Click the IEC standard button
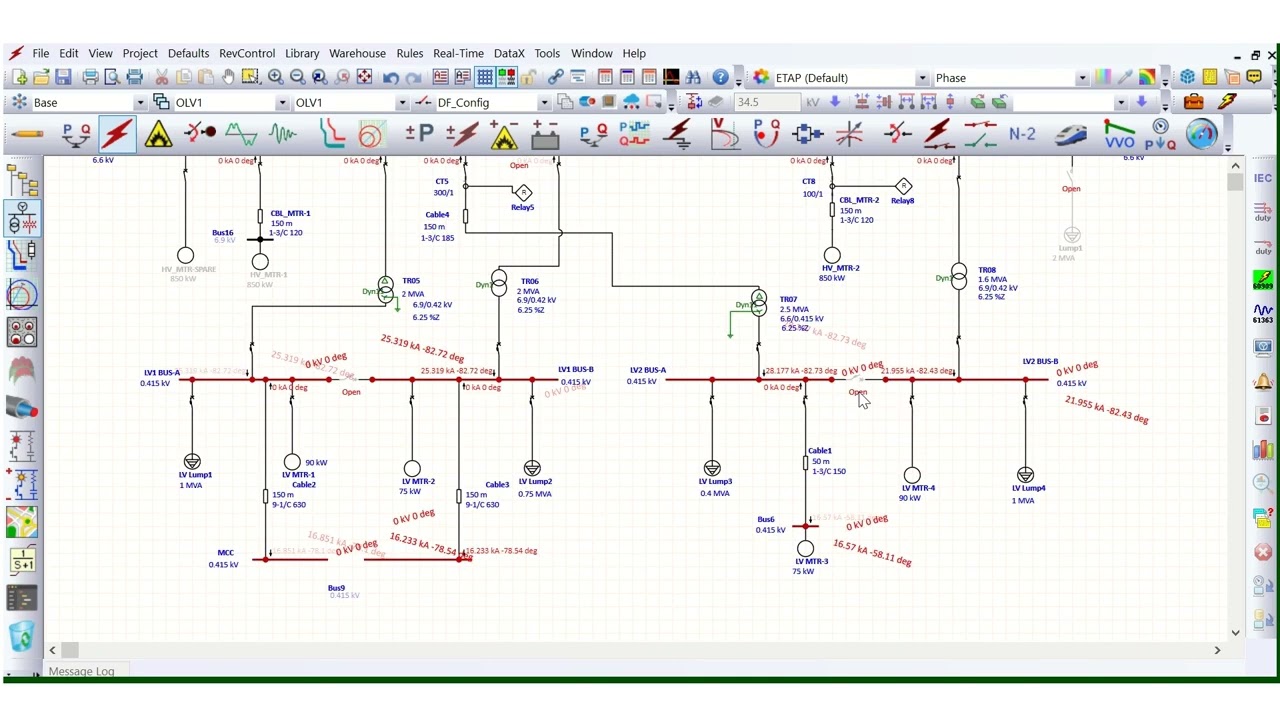This screenshot has height=720, width=1280. [1263, 179]
